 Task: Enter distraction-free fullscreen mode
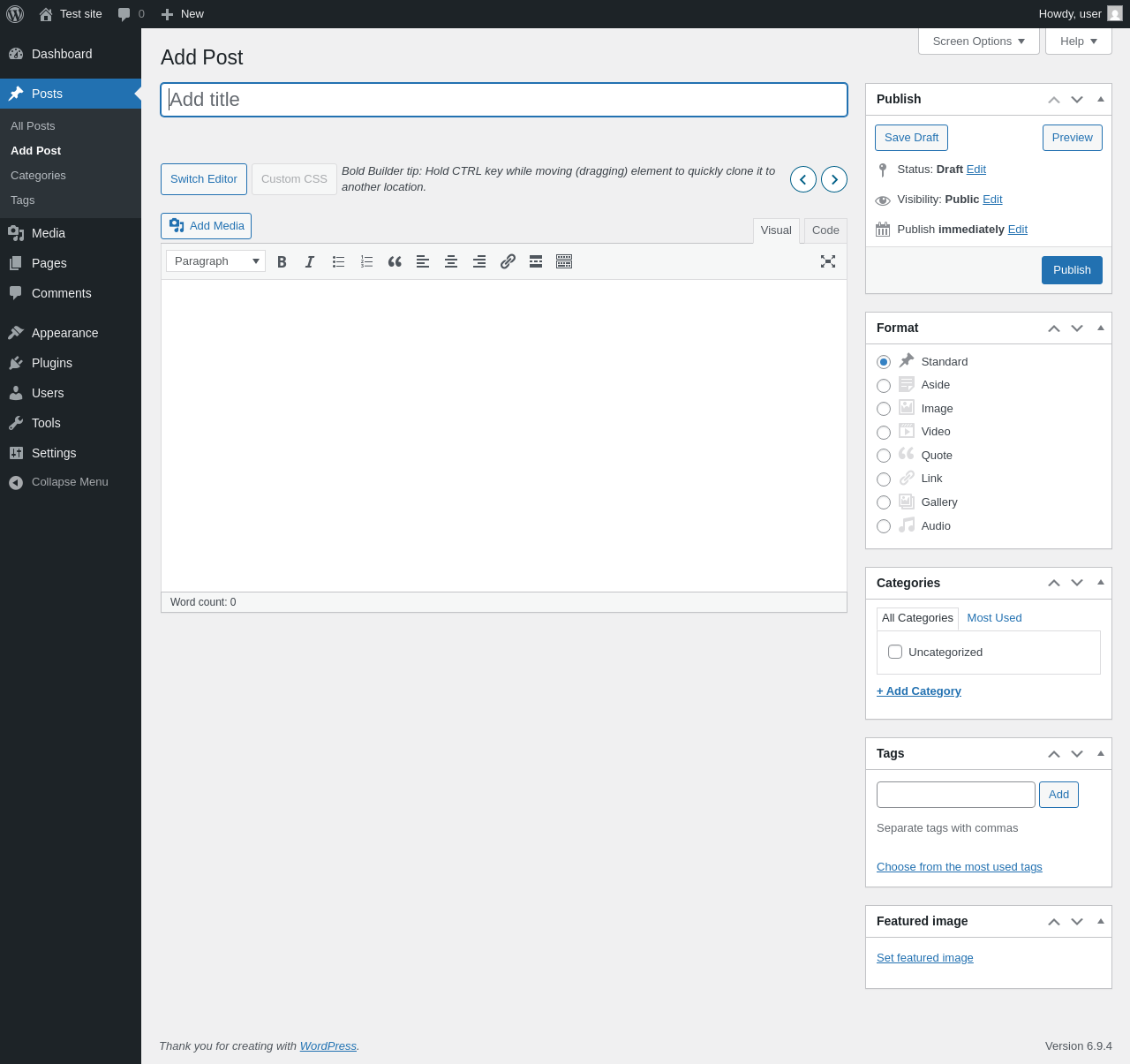point(828,261)
